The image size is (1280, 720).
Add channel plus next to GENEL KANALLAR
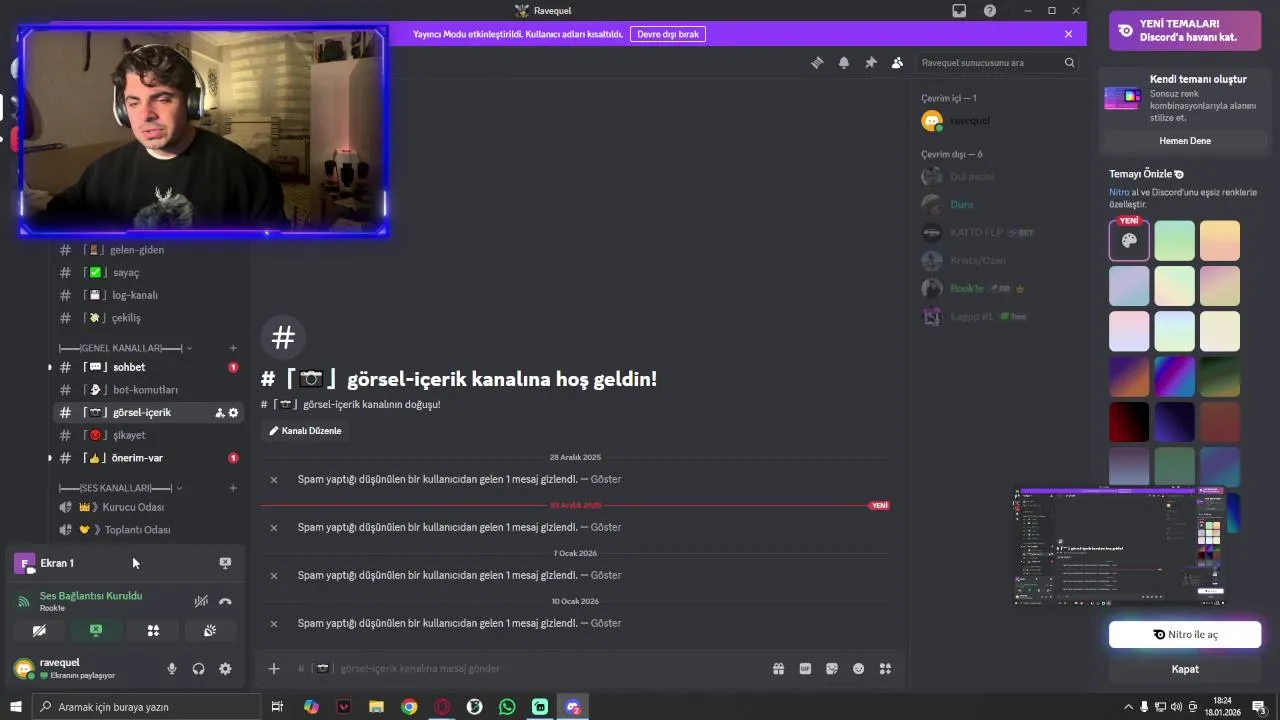point(233,348)
